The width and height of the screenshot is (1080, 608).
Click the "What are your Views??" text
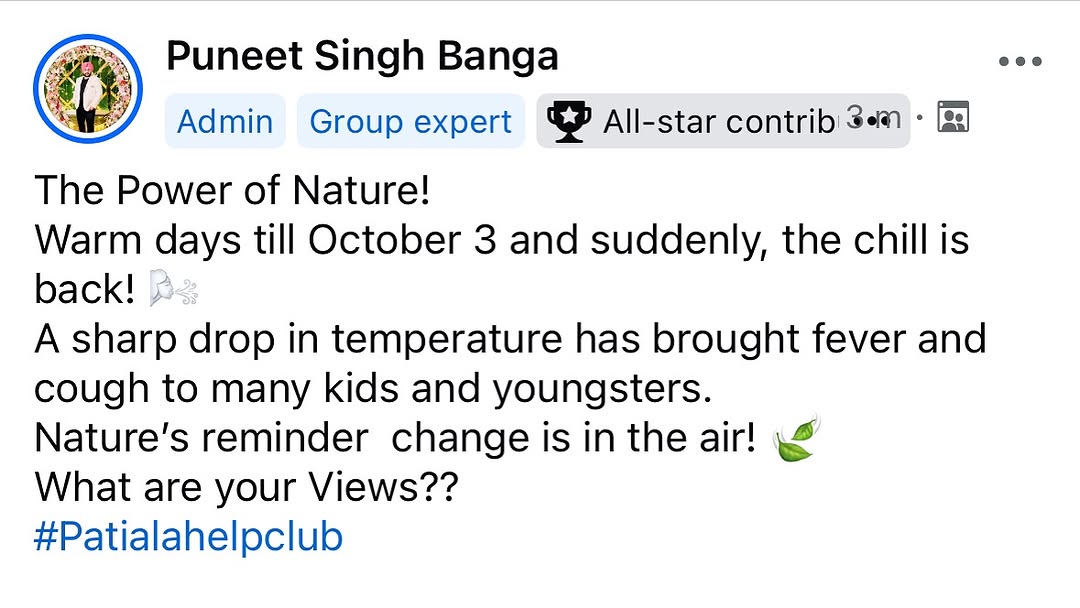coord(246,488)
